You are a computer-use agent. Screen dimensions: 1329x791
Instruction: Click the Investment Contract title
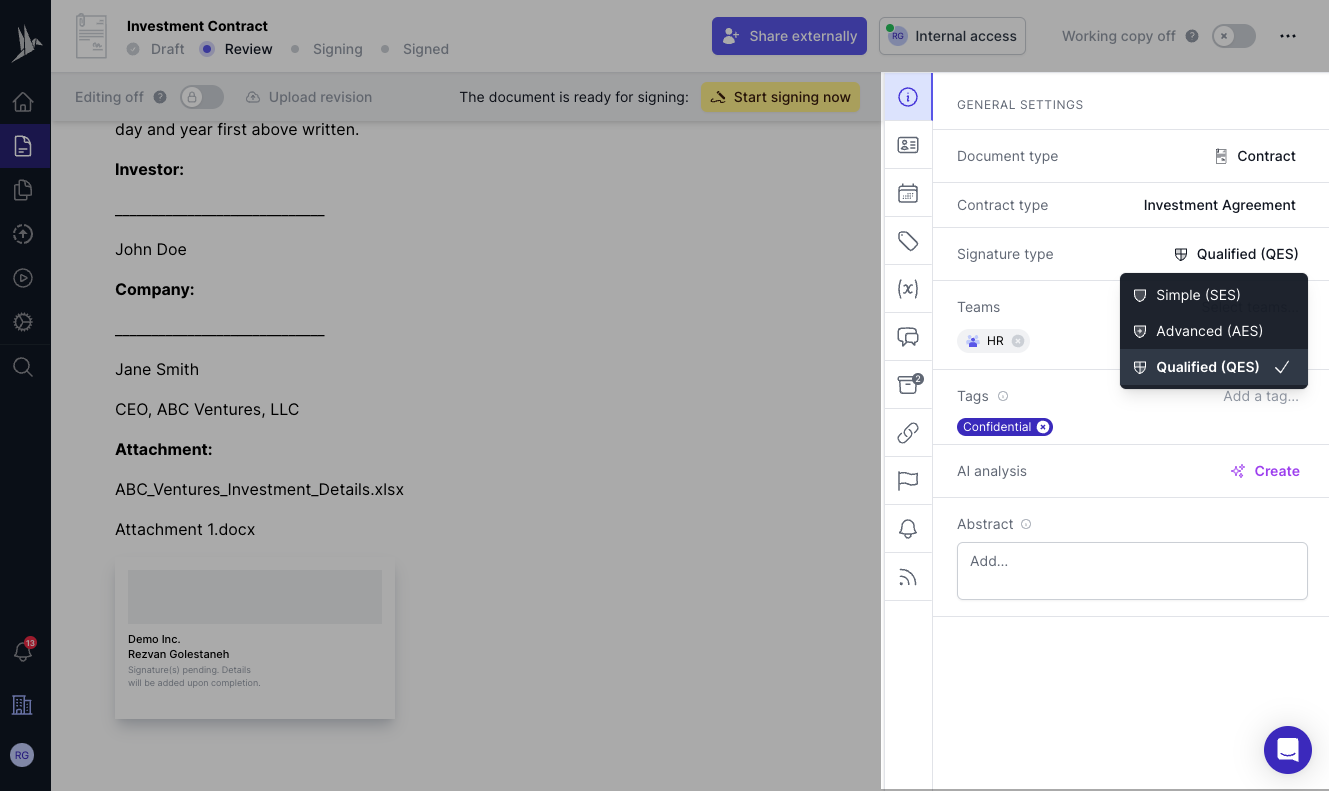coord(197,26)
